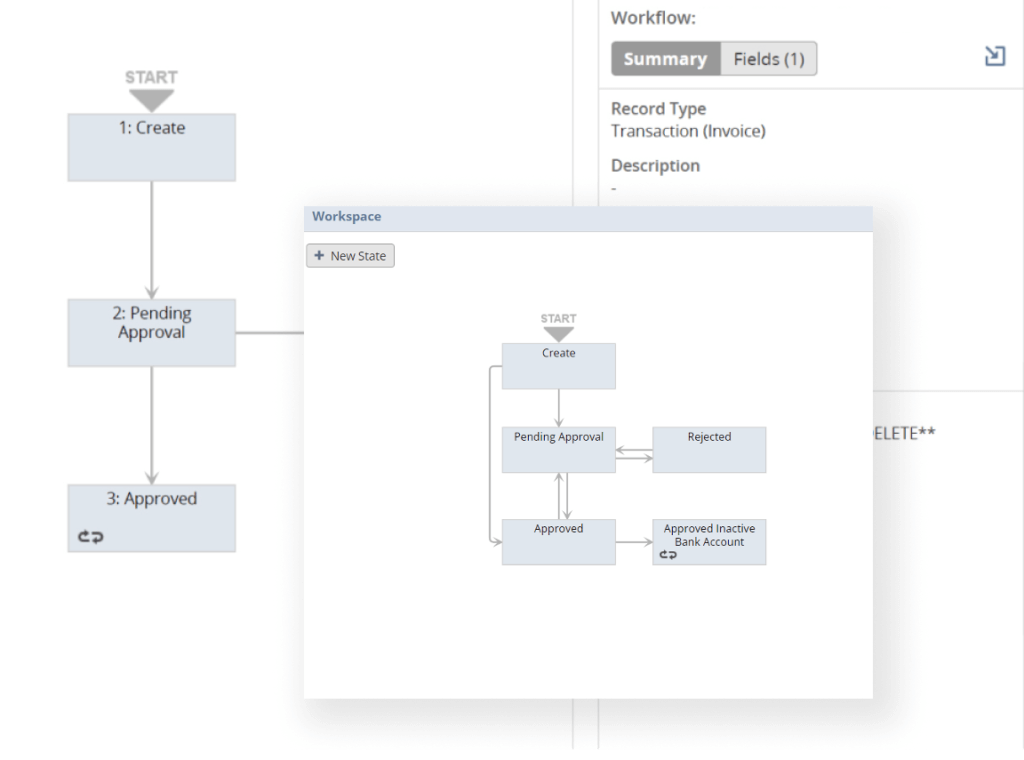The height and width of the screenshot is (760, 1024).
Task: Add a state with New State button
Action: [350, 256]
